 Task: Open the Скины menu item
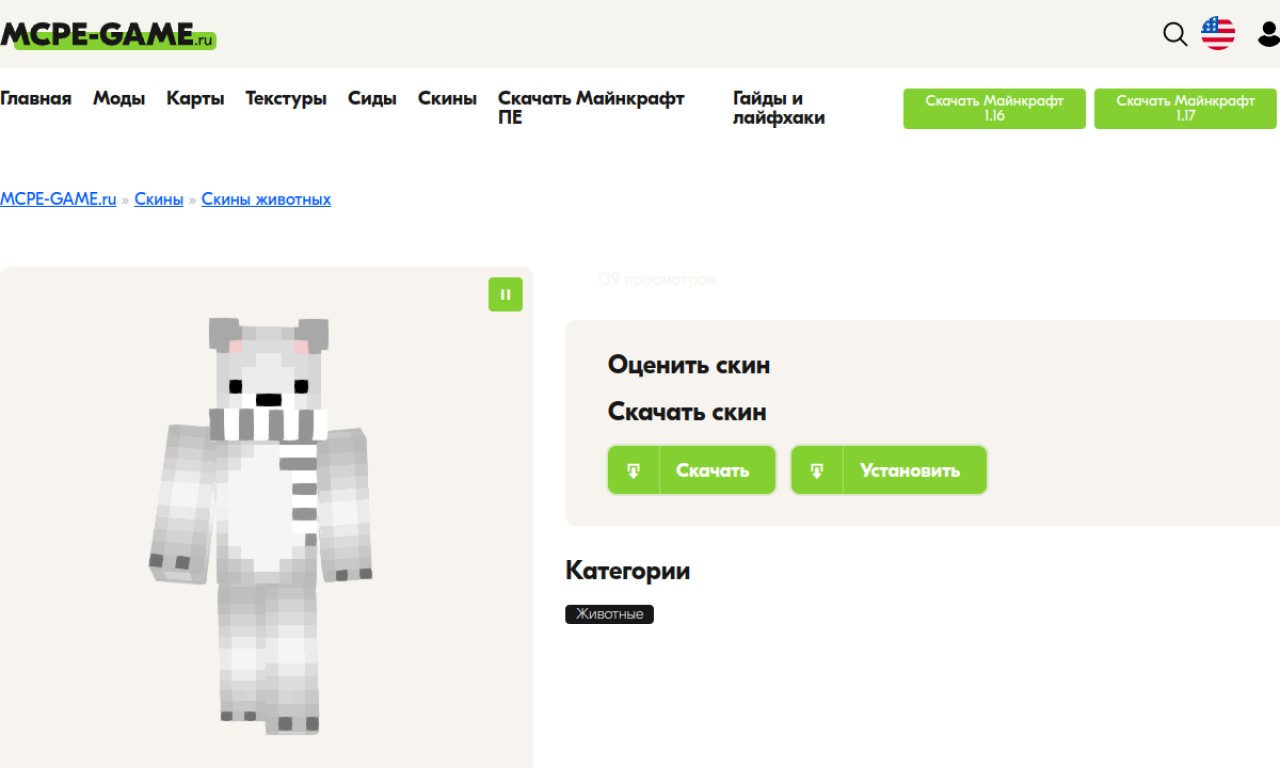click(447, 98)
